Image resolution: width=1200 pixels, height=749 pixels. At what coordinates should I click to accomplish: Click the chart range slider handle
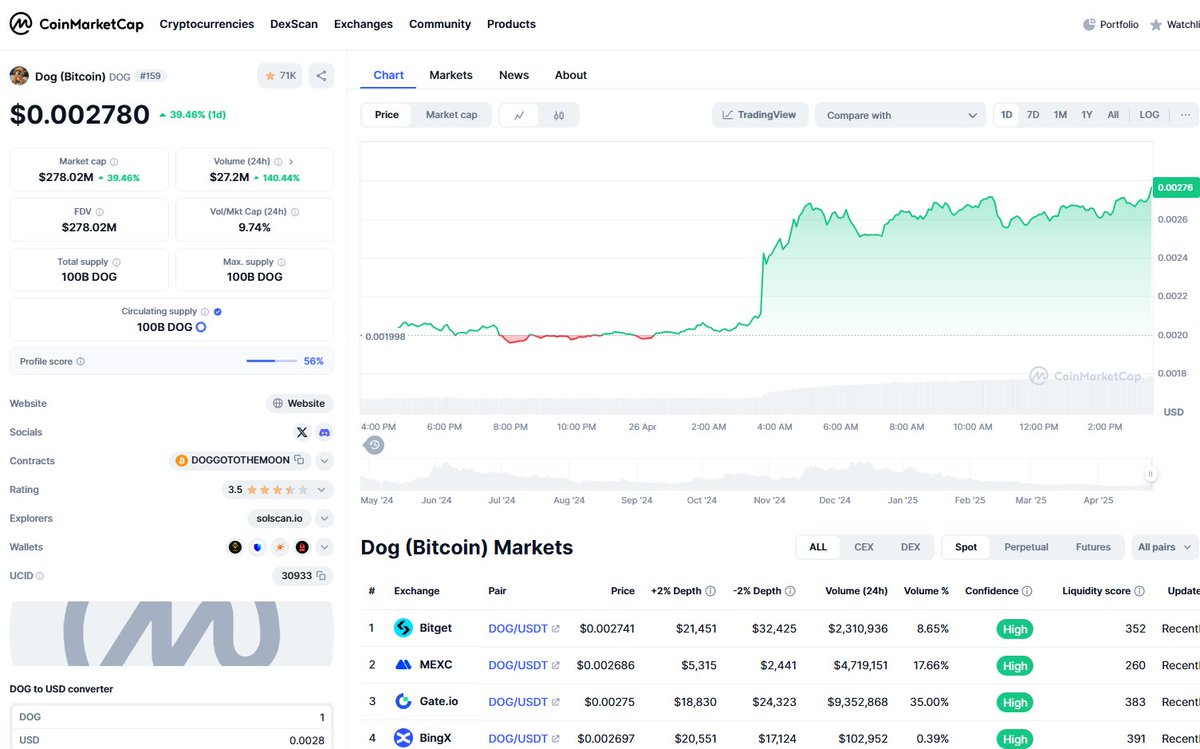tap(1151, 475)
